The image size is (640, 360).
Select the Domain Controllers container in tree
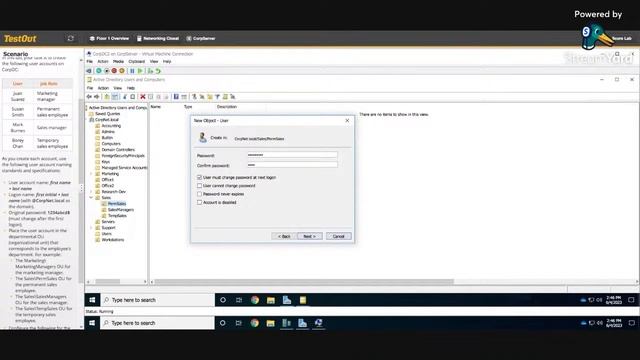[118, 150]
